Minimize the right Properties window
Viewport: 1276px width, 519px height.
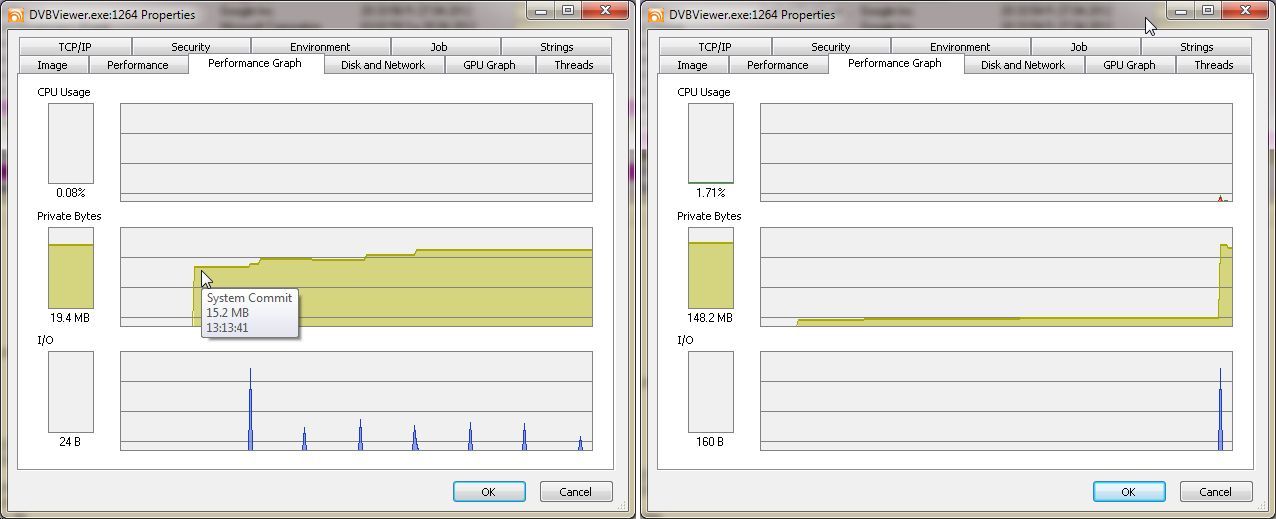pyautogui.click(x=1181, y=10)
